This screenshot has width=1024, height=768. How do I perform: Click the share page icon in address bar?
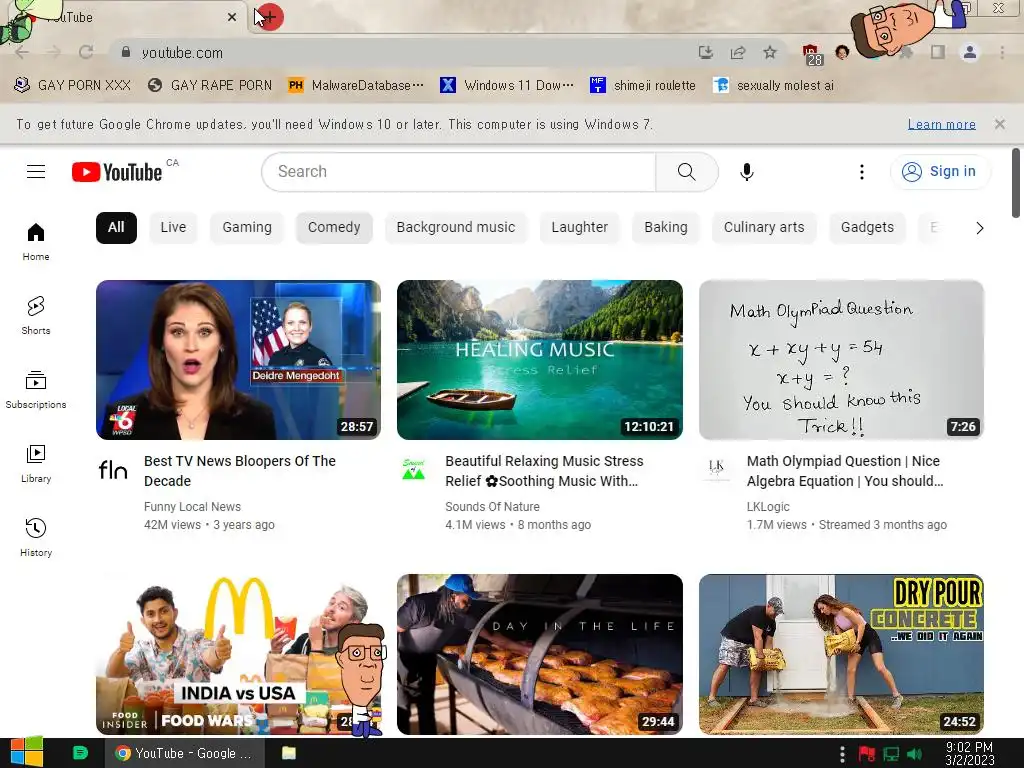[738, 52]
